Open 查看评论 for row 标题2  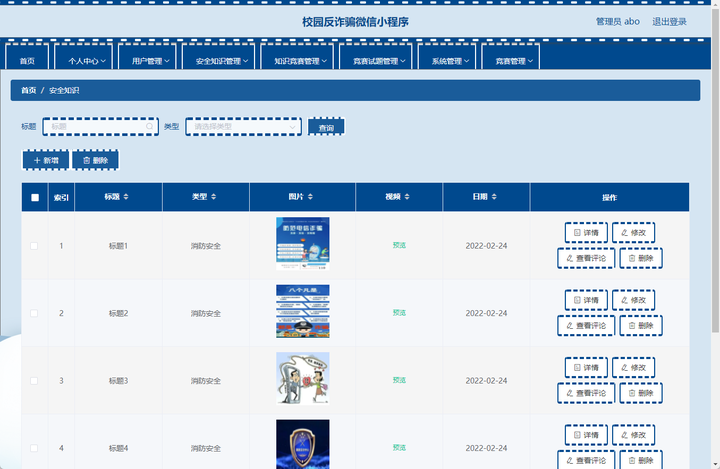pyautogui.click(x=586, y=326)
